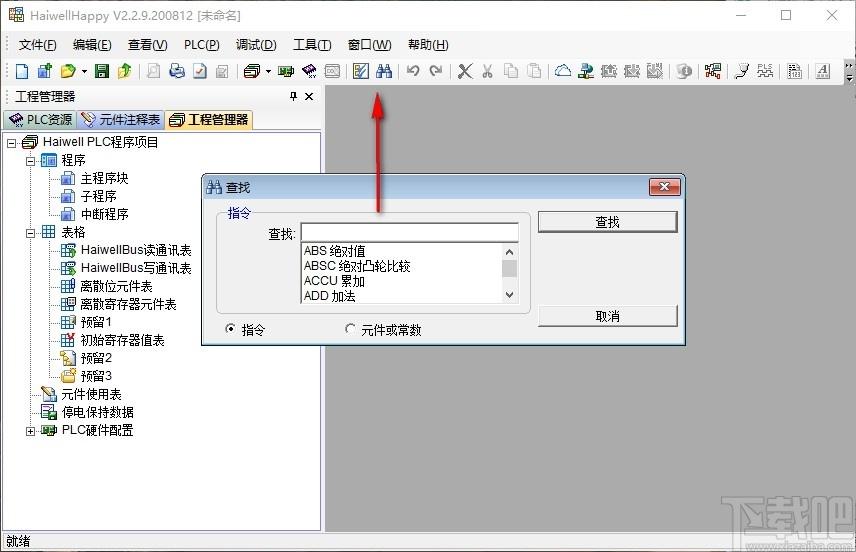Image resolution: width=856 pixels, height=552 pixels.
Task: Click the binoculars find icon in toolbar
Action: pos(384,71)
